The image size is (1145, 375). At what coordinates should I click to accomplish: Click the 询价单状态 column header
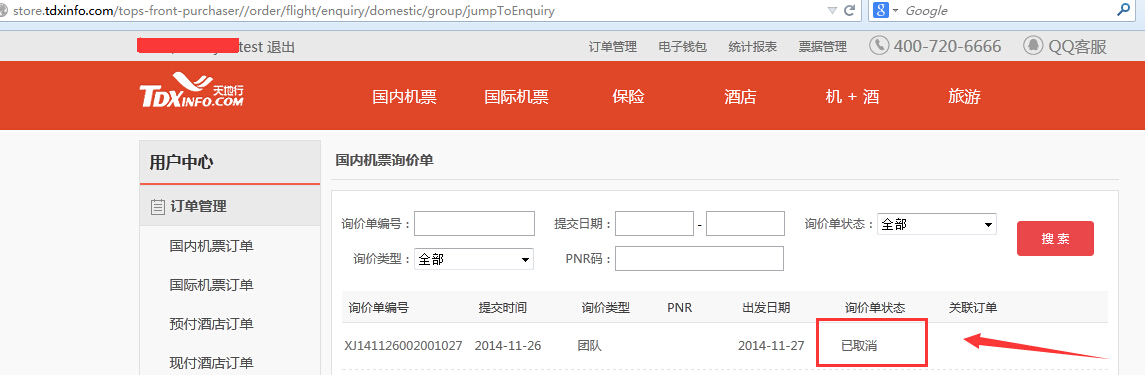[x=875, y=308]
